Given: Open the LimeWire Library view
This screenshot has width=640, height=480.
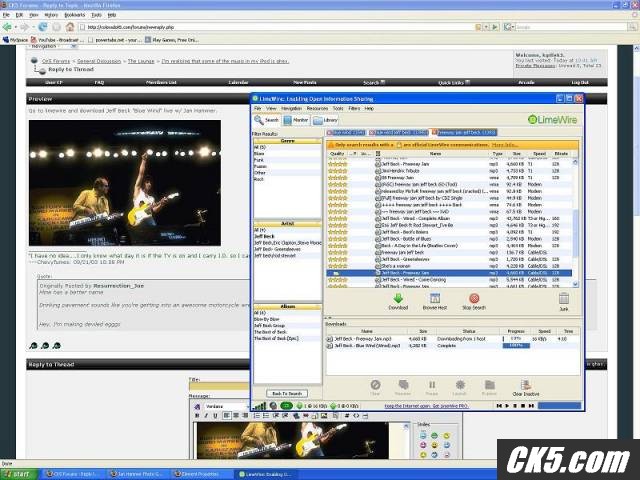Looking at the screenshot, I should [x=325, y=120].
